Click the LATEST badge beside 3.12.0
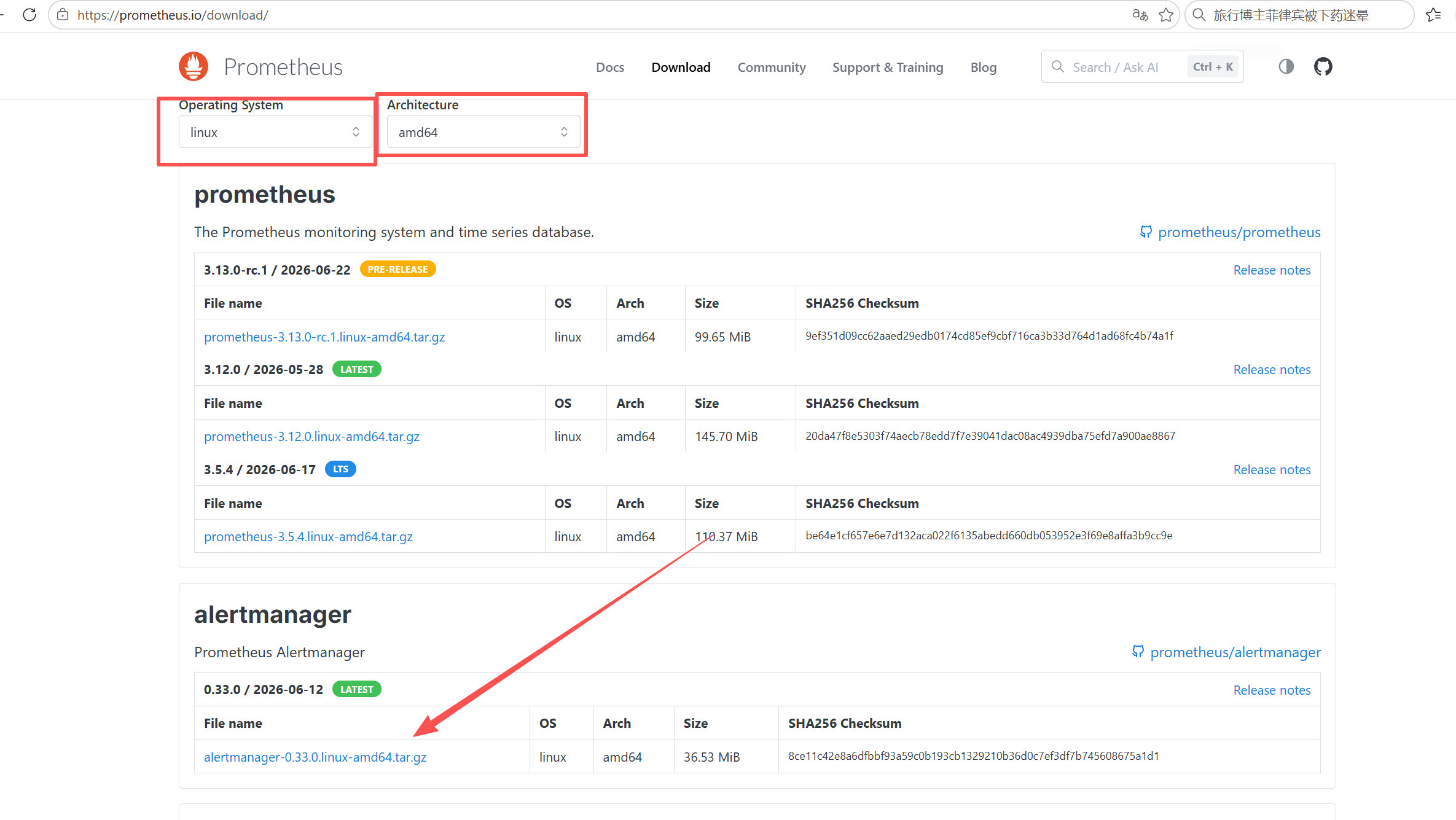Viewport: 1456px width, 820px height. click(356, 369)
